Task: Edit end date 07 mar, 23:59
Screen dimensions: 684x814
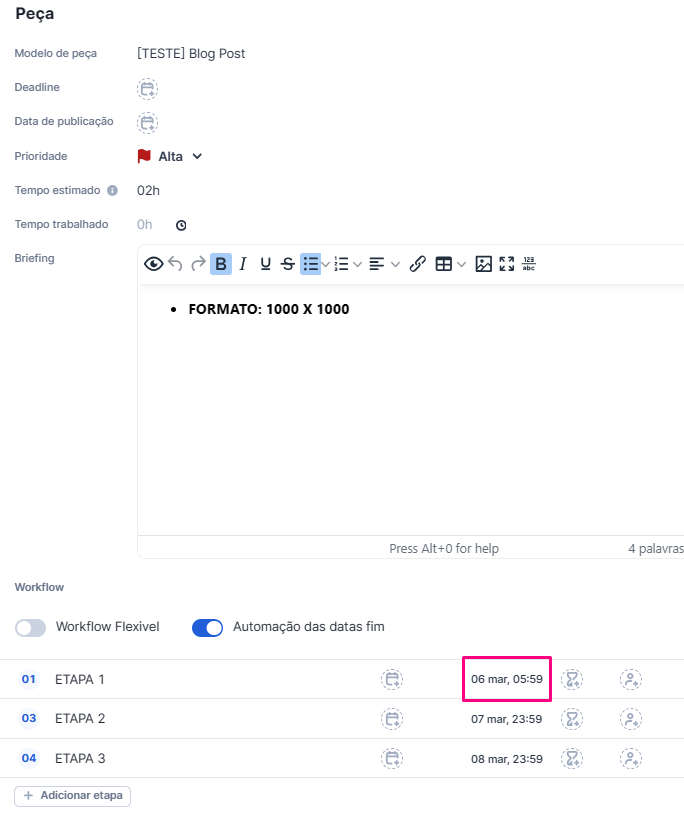Action: point(507,719)
